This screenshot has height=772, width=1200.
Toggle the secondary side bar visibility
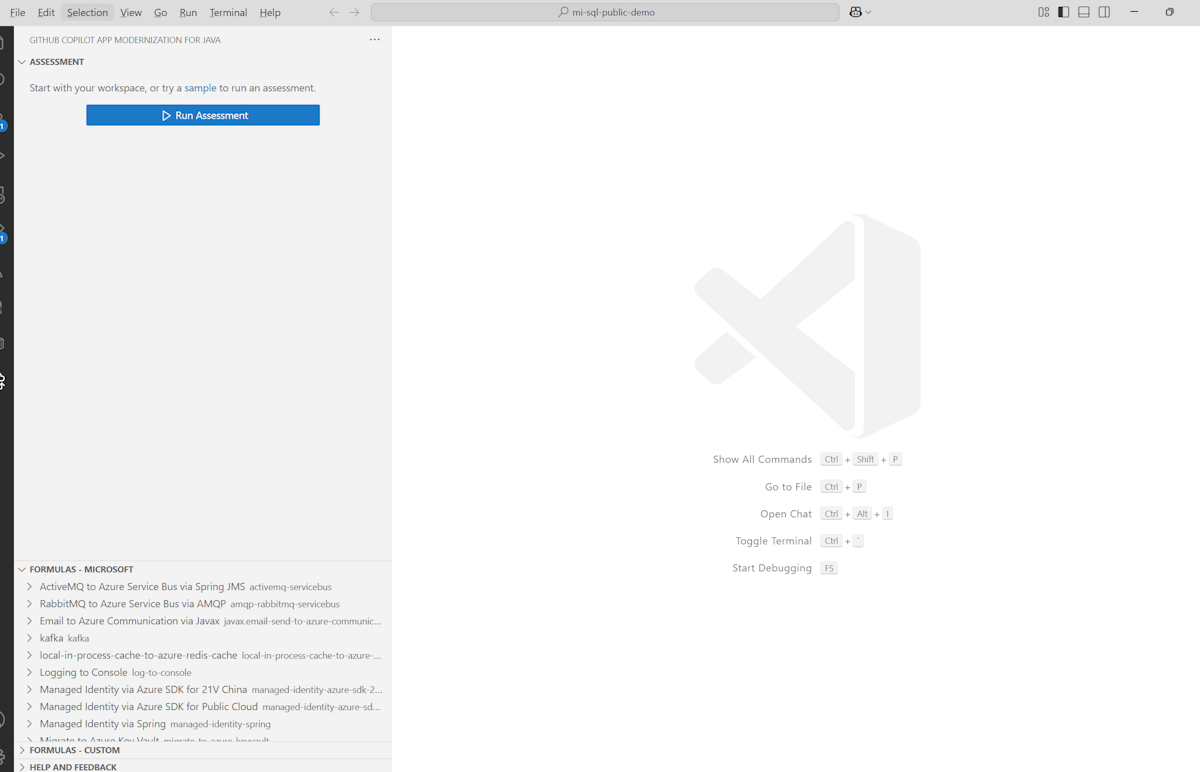pos(1104,12)
